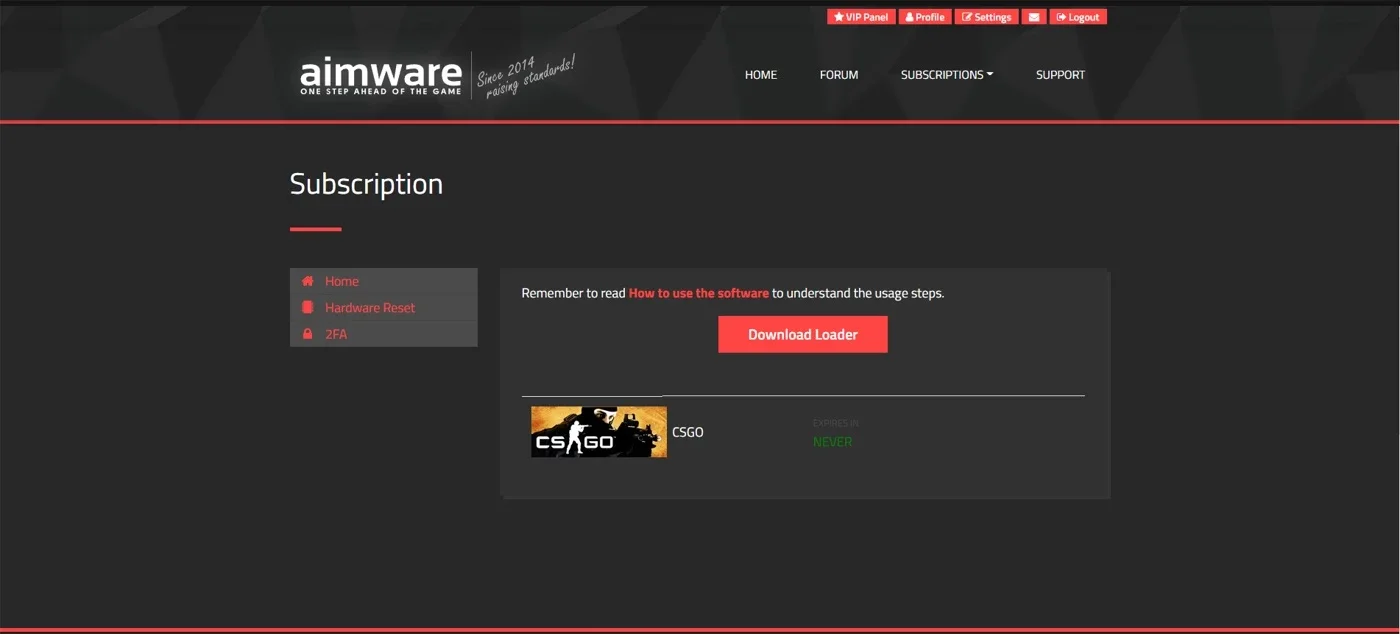The height and width of the screenshot is (634, 1400).
Task: Click the green NEVER expiry text
Action: 833,442
